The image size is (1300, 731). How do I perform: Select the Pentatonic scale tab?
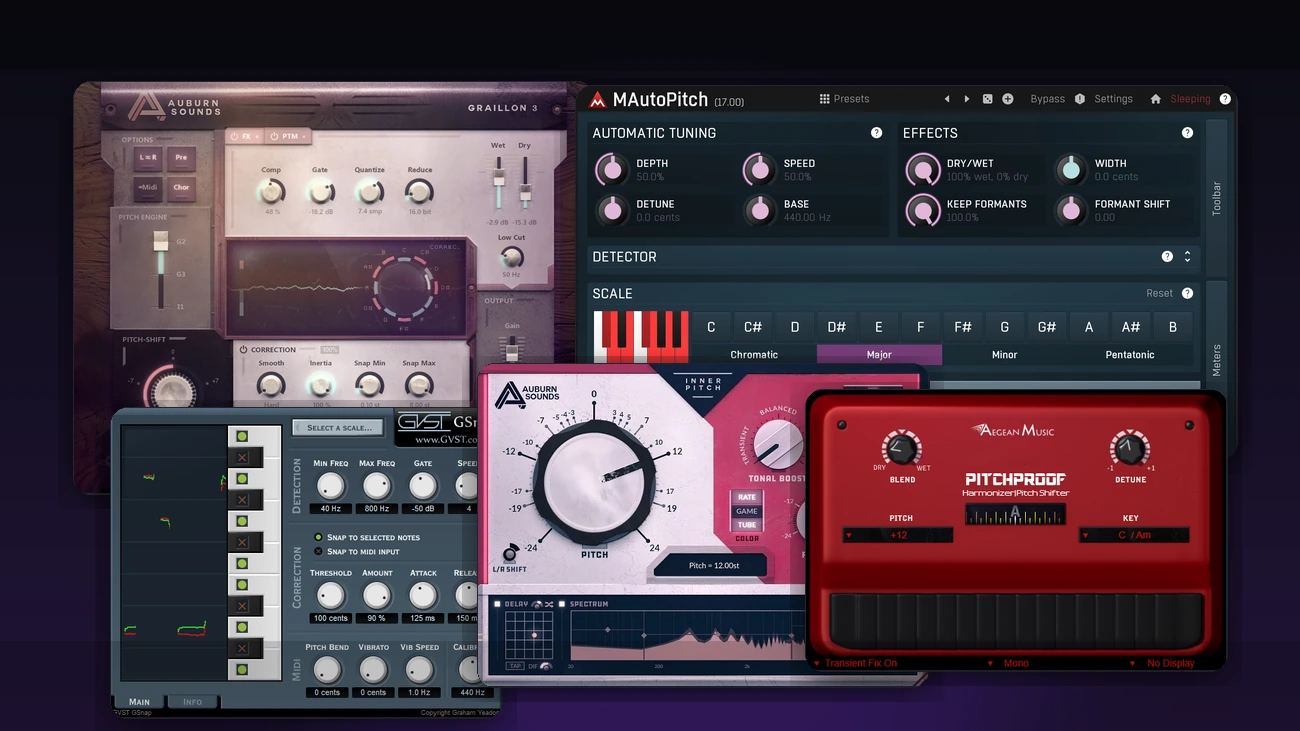(x=1130, y=355)
